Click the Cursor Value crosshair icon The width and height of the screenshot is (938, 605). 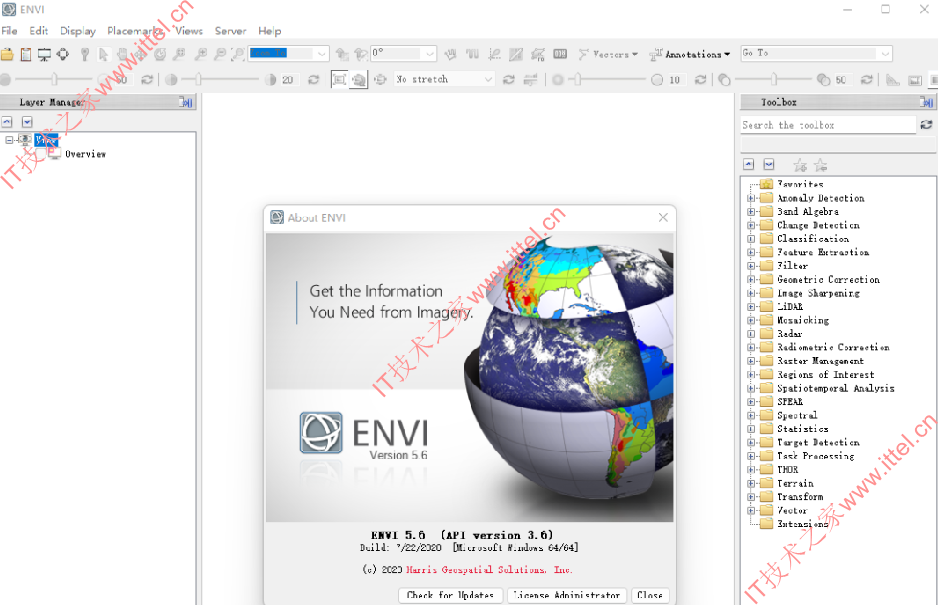[x=63, y=54]
